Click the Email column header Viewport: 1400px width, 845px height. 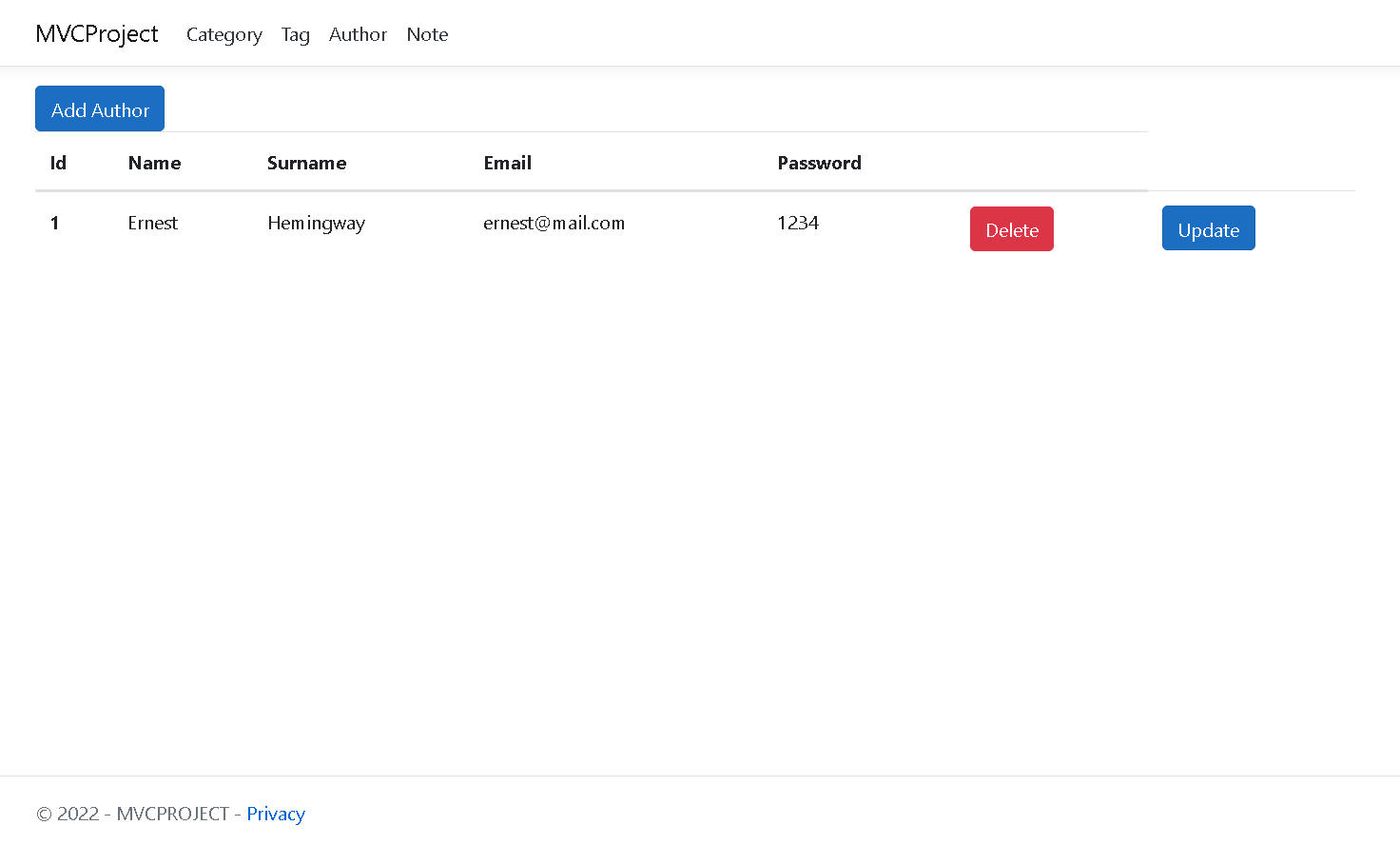(x=507, y=163)
